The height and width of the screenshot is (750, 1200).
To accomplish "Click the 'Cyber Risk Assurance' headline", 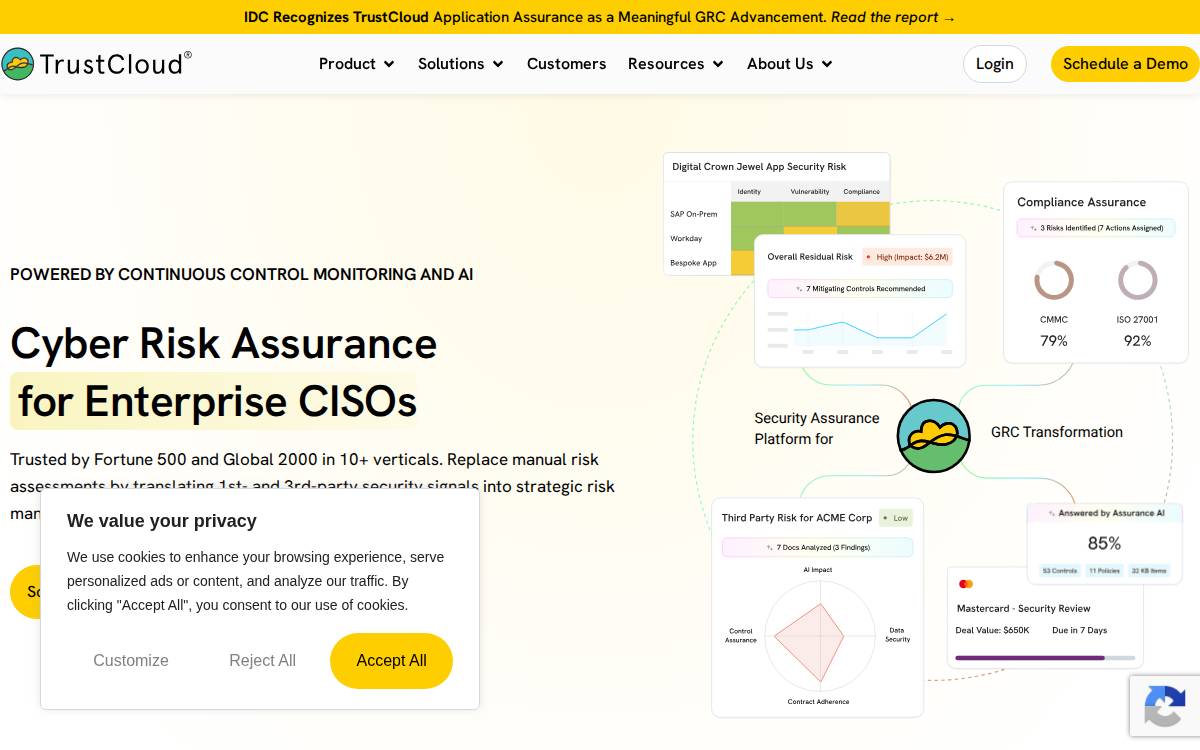I will (x=224, y=343).
